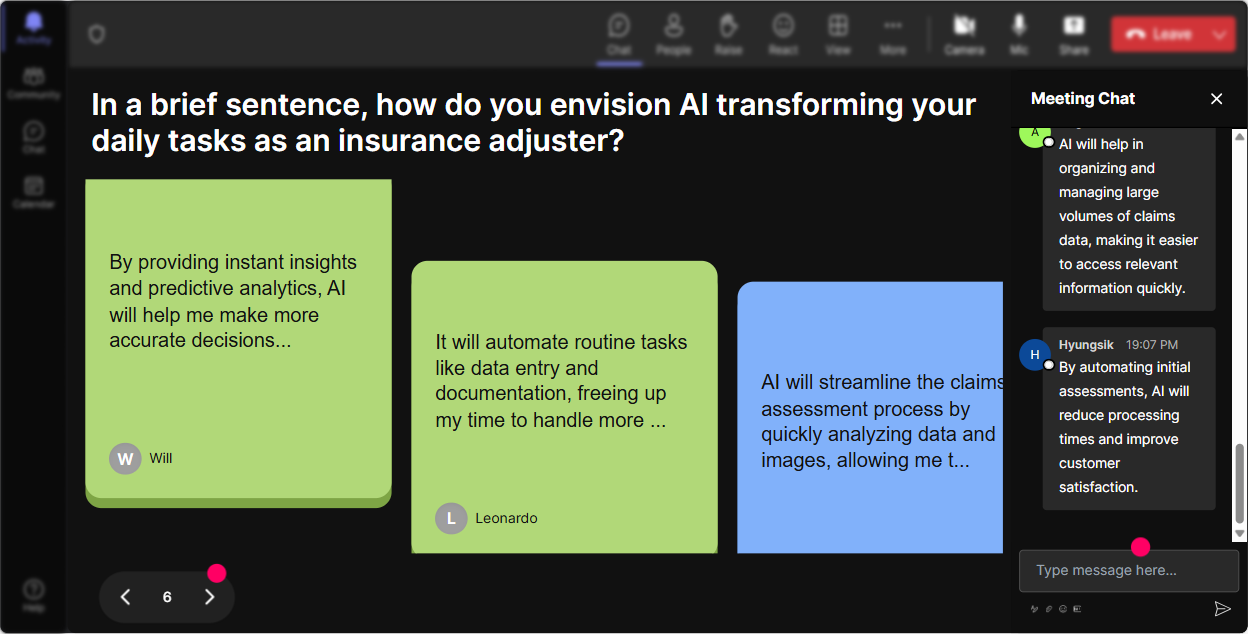This screenshot has width=1248, height=634.
Task: Open Help in the left sidebar
Action: (x=34, y=595)
